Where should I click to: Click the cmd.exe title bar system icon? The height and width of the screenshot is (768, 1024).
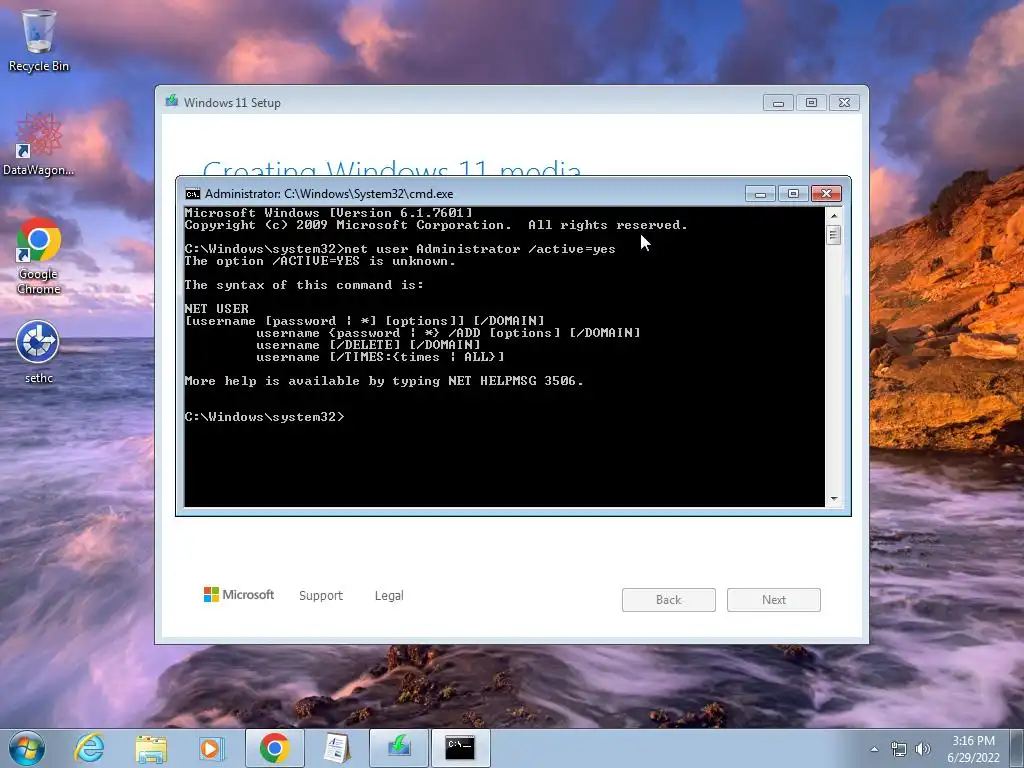pyautogui.click(x=193, y=194)
